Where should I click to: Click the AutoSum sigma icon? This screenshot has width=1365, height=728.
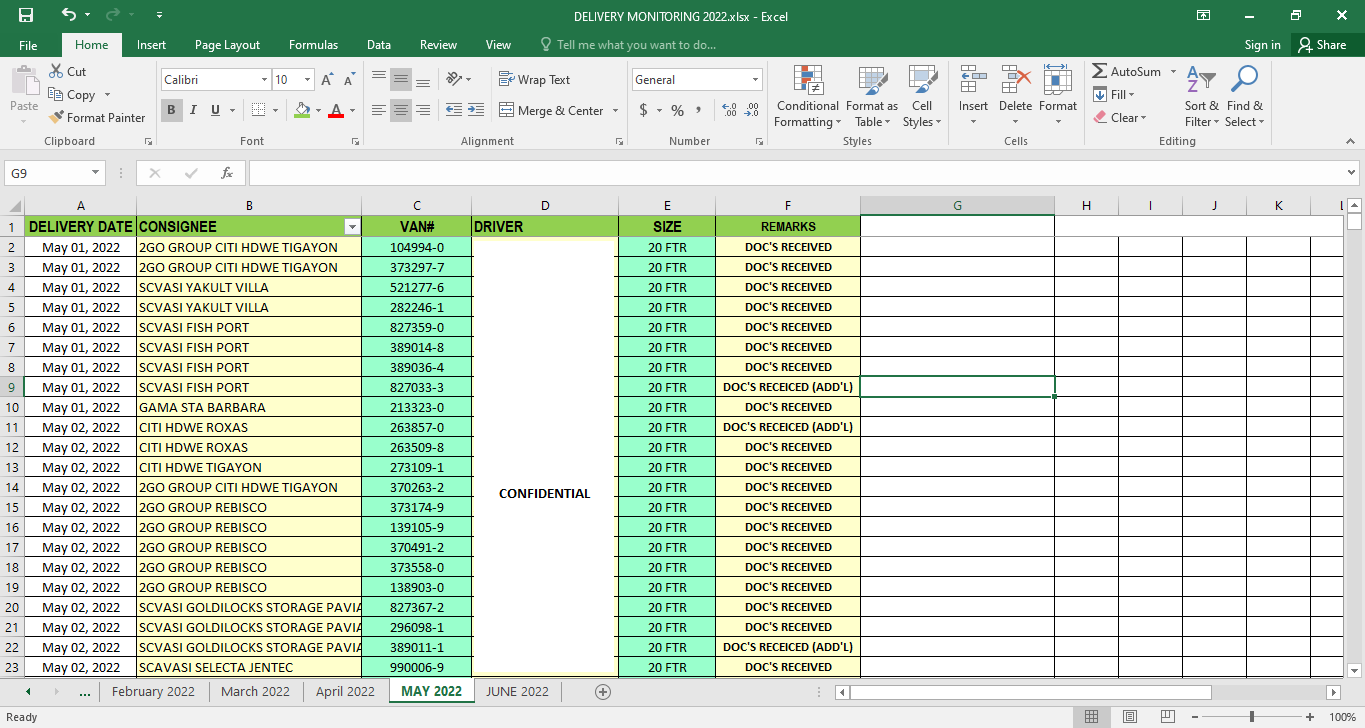(x=1100, y=71)
